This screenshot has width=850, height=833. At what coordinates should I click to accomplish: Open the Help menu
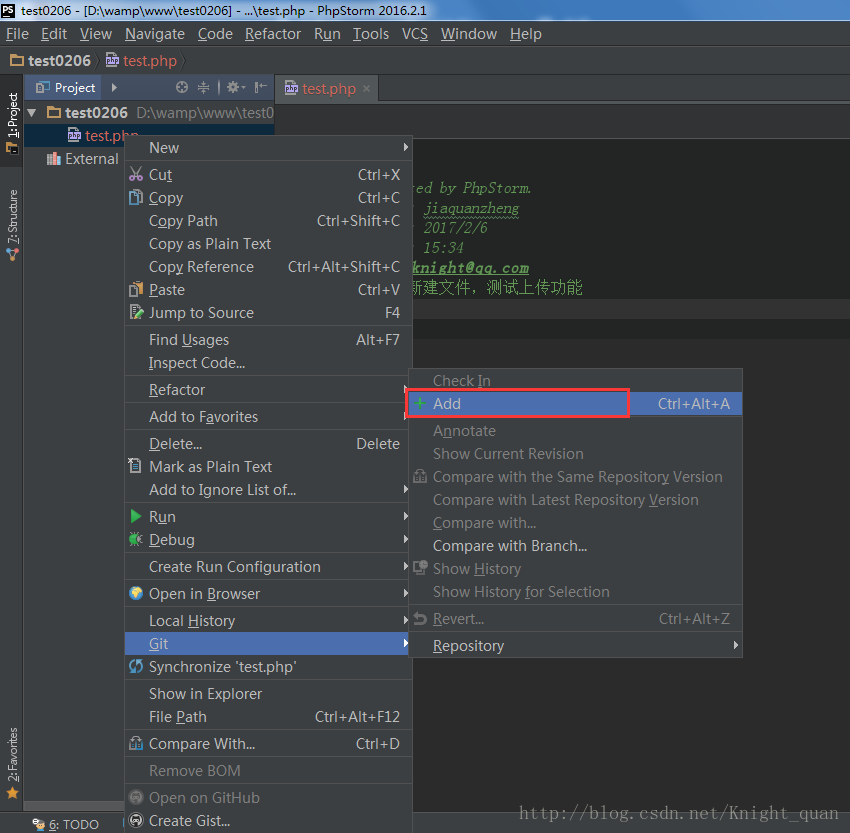tap(525, 34)
